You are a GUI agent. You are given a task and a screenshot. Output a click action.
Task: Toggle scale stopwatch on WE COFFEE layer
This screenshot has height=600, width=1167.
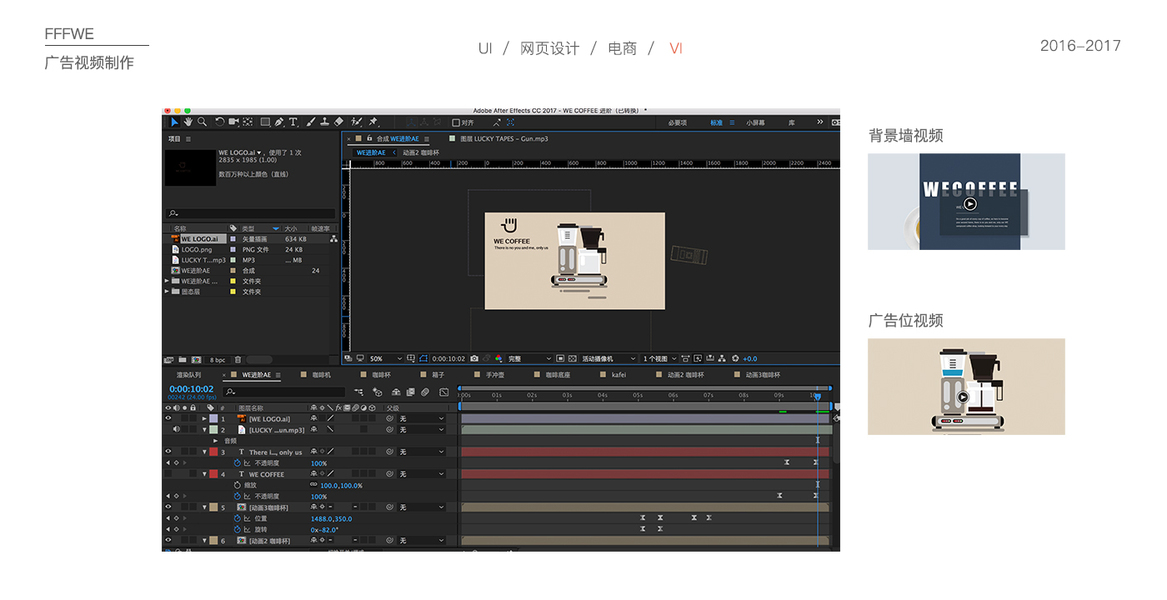(x=237, y=485)
